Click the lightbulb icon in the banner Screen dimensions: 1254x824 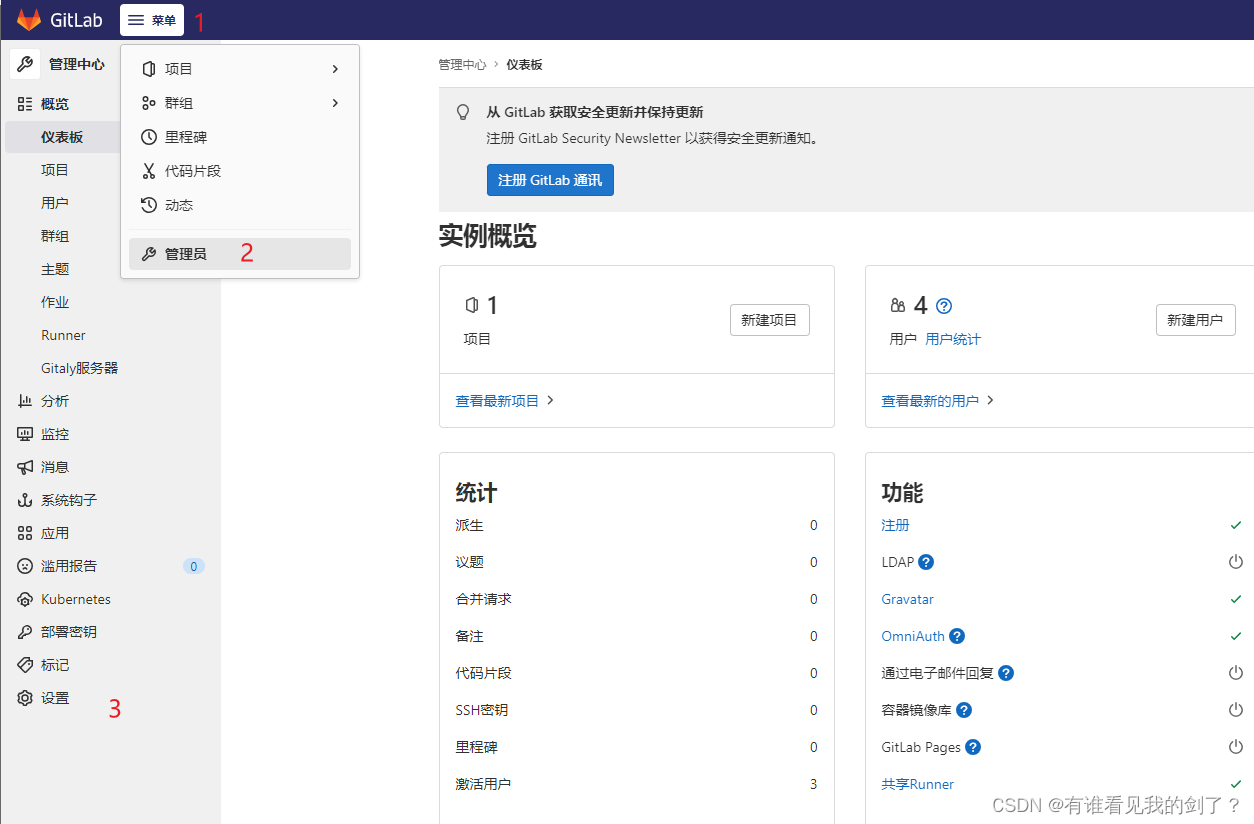[x=463, y=112]
